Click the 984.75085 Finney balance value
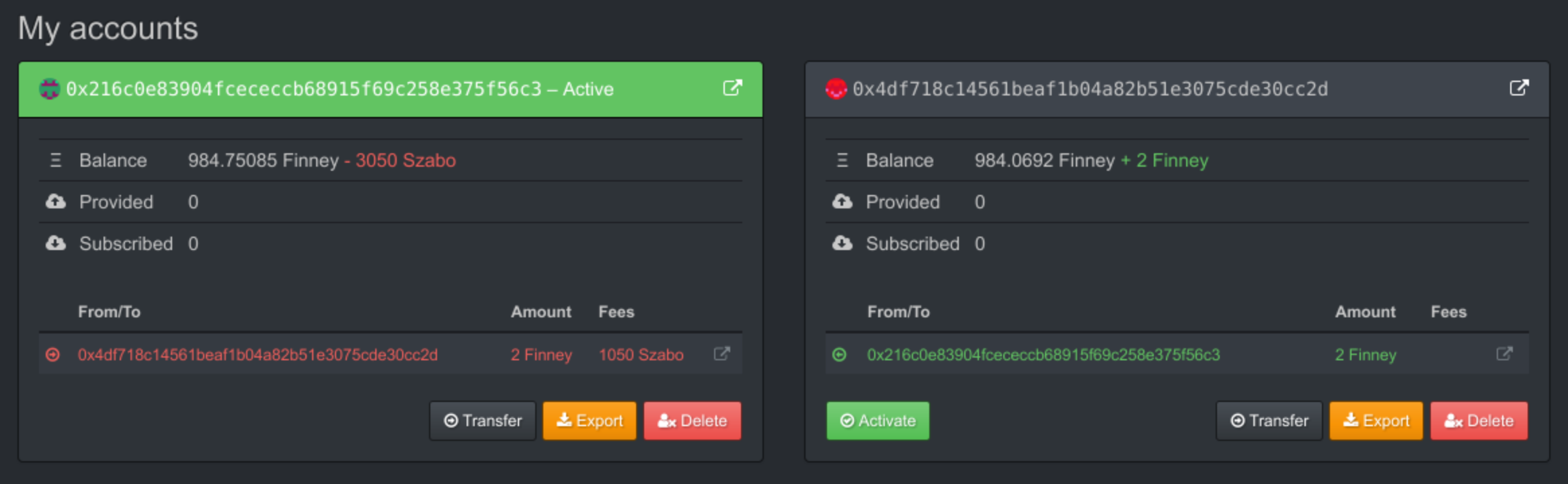Screen dimensions: 1568x484 (264, 161)
